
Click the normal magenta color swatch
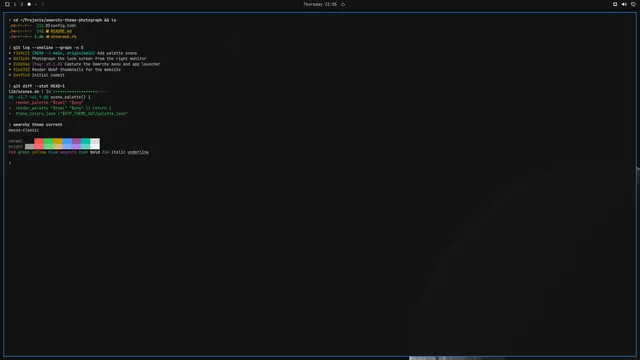coord(76,141)
